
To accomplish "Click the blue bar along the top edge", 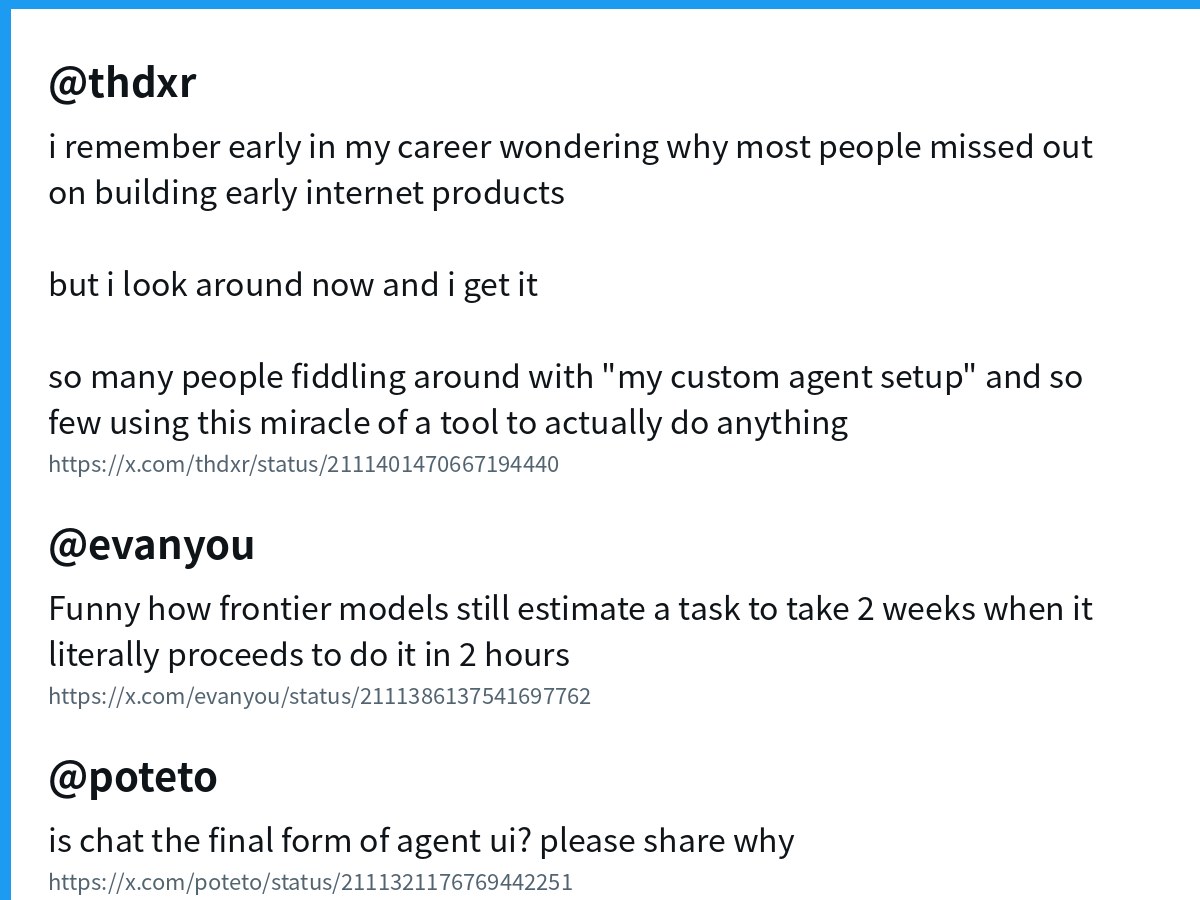I will (x=600, y=4).
